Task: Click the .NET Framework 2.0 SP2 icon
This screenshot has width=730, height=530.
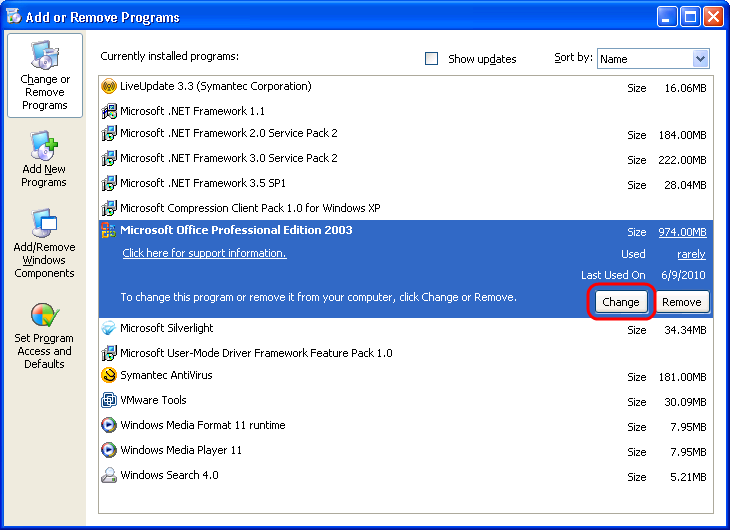Action: [x=109, y=133]
